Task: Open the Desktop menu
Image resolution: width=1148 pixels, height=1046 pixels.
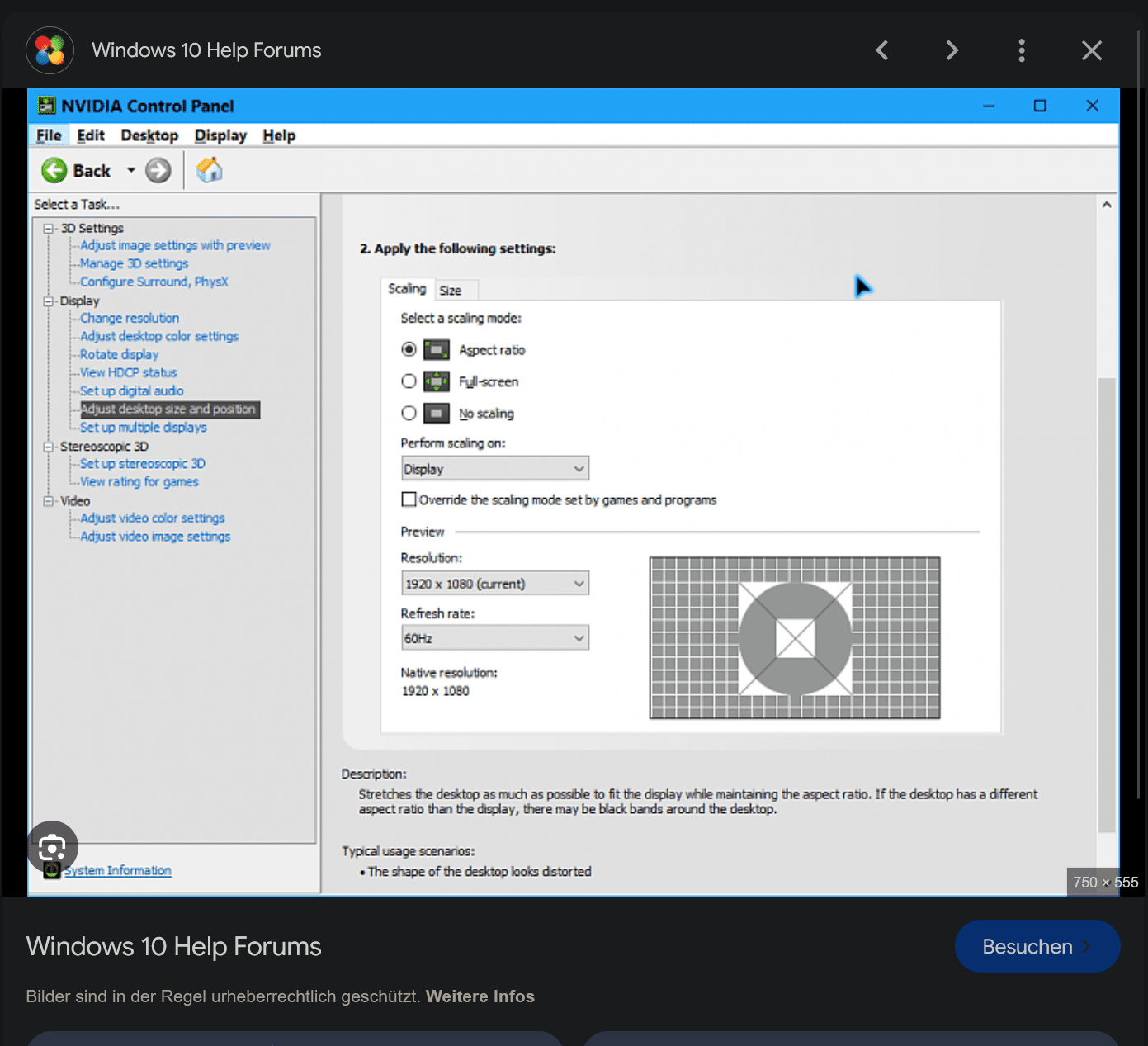Action: point(149,135)
